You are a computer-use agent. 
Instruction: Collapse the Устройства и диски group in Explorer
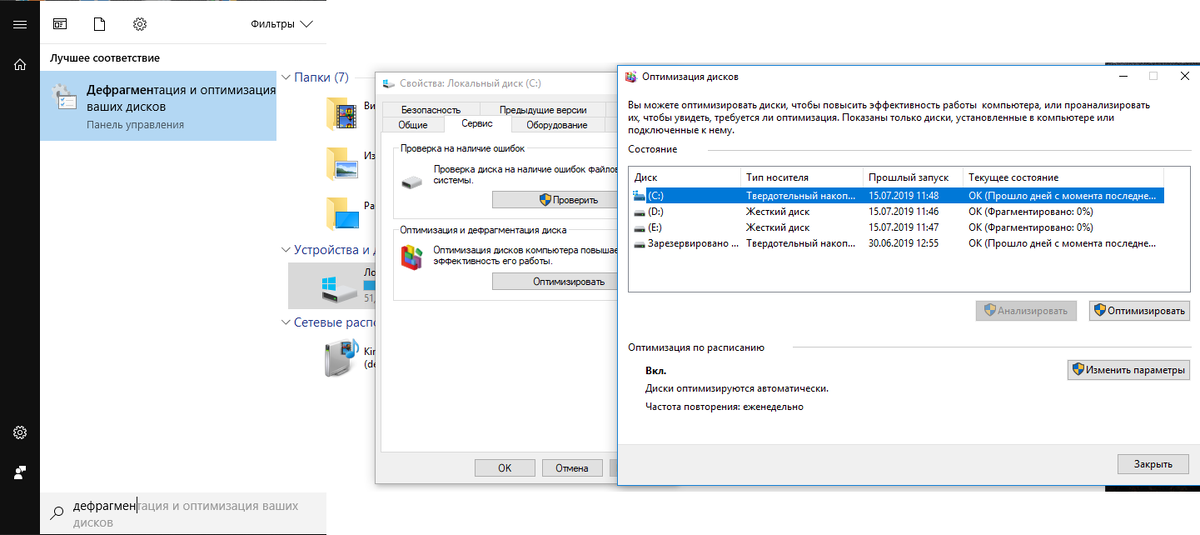(x=285, y=250)
